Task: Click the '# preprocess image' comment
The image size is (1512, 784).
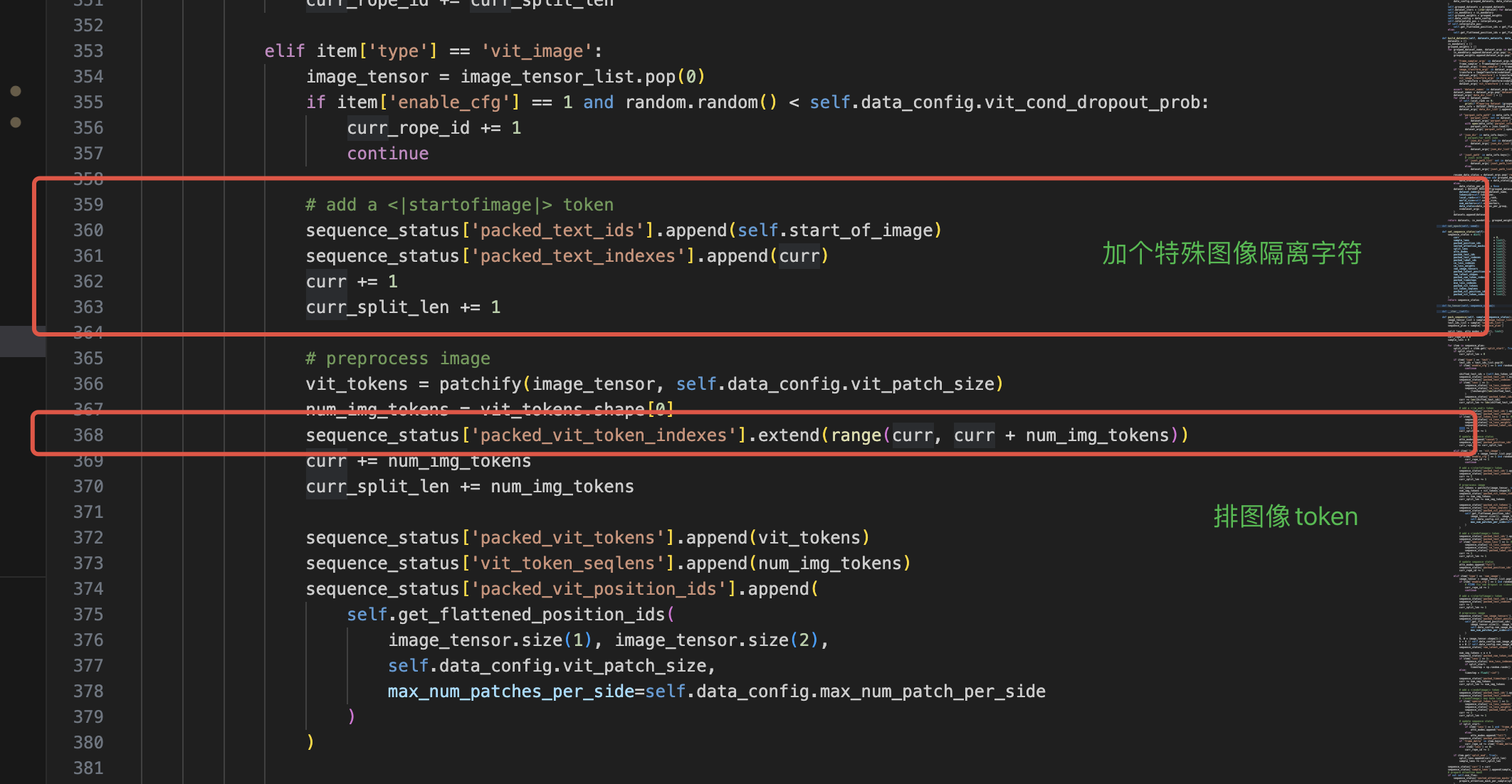Action: (x=397, y=359)
